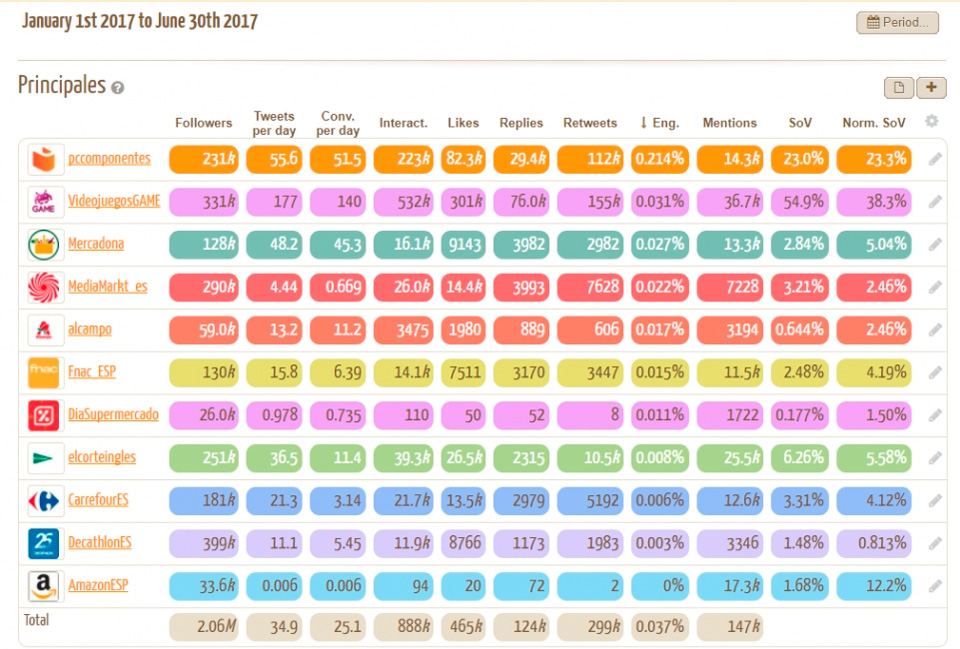Open the elcorteingles profile link
Screen dimensions: 960x649
102,457
